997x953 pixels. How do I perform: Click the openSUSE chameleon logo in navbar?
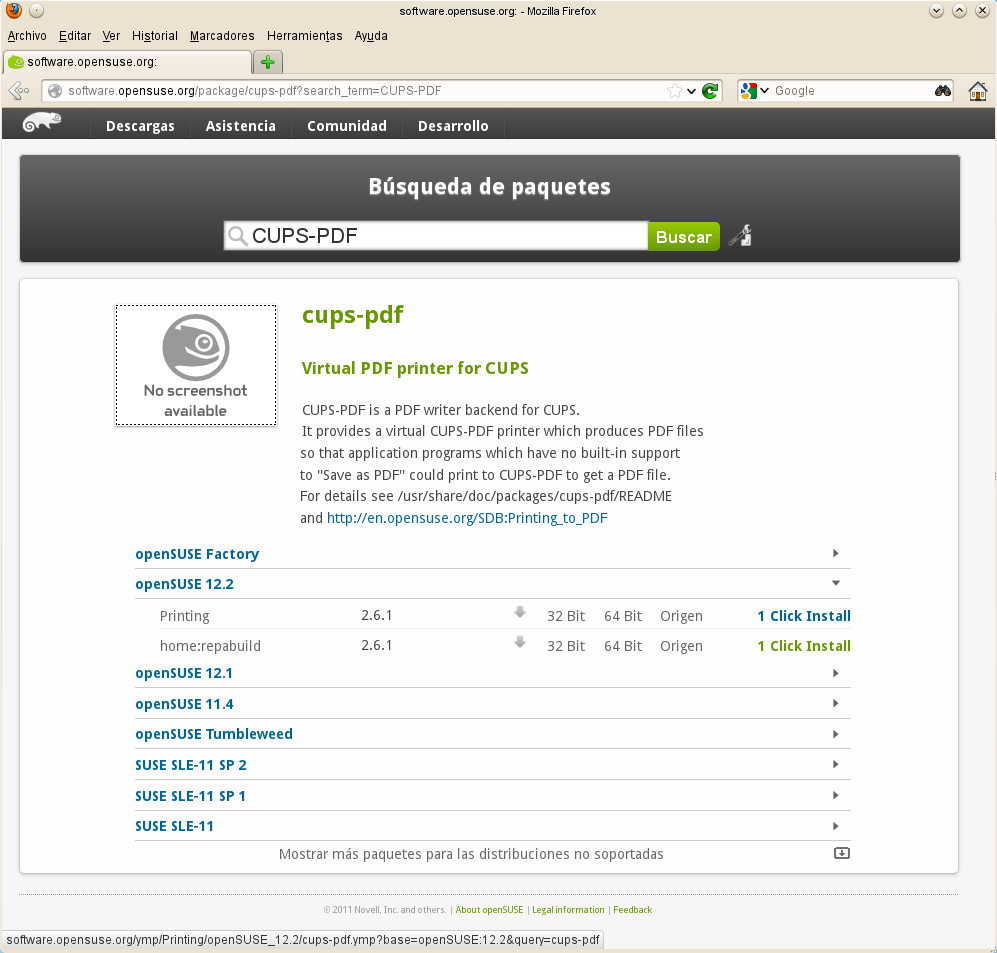click(42, 121)
